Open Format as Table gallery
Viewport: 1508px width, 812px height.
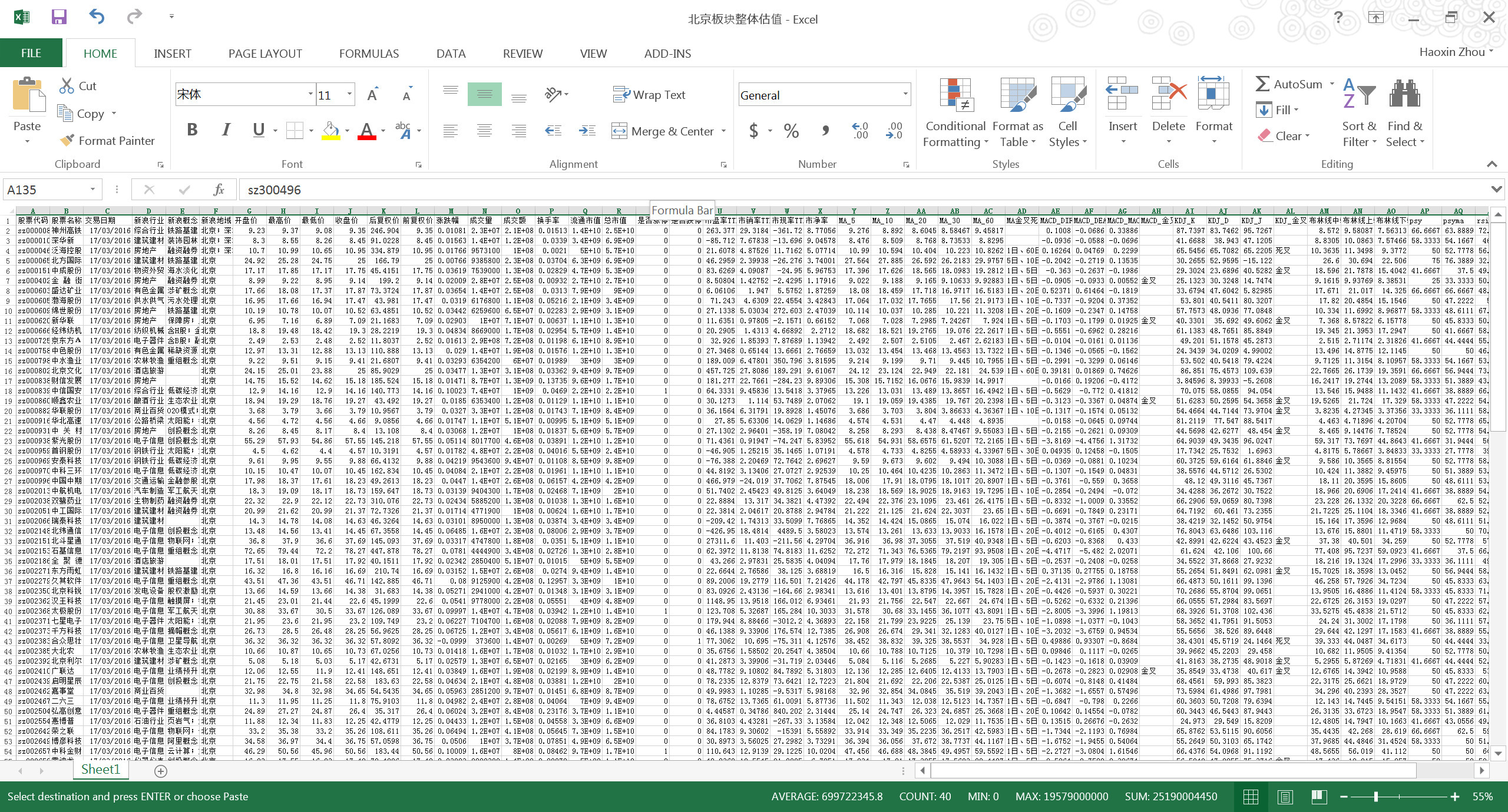tap(1018, 112)
